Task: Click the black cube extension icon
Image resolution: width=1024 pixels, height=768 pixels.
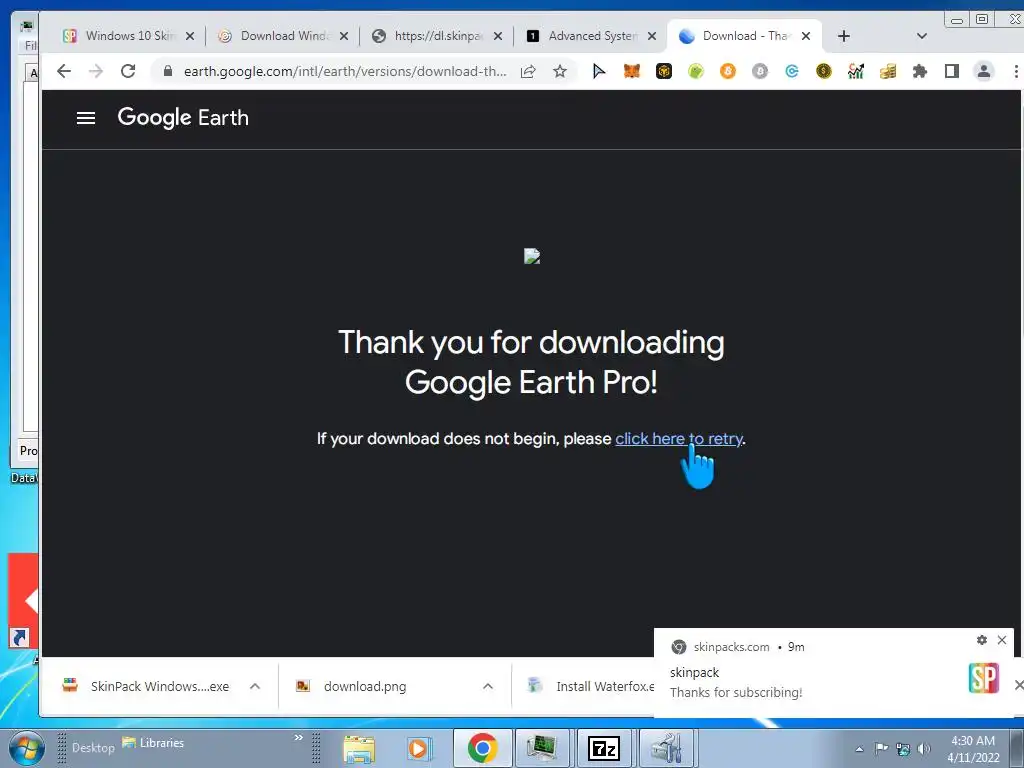Action: (x=664, y=71)
